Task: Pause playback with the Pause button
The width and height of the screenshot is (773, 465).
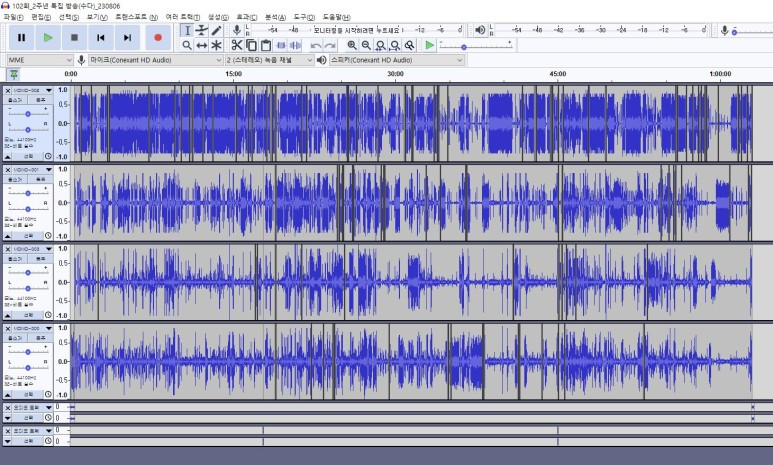Action: click(21, 37)
